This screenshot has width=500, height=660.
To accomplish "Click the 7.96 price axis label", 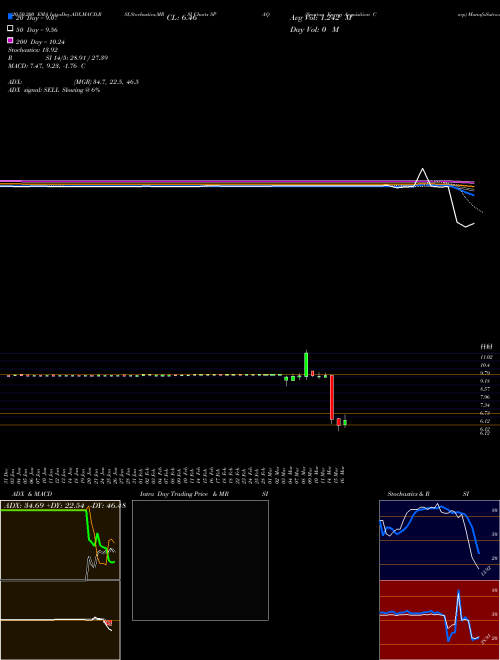I will coord(485,397).
